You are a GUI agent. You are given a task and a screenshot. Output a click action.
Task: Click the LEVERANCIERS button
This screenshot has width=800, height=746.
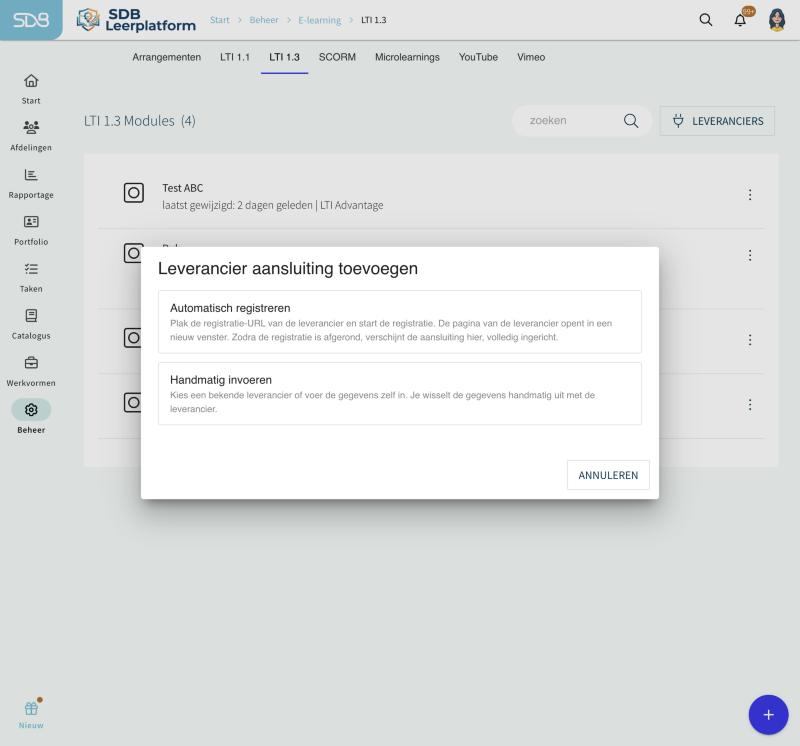pyautogui.click(x=717, y=121)
